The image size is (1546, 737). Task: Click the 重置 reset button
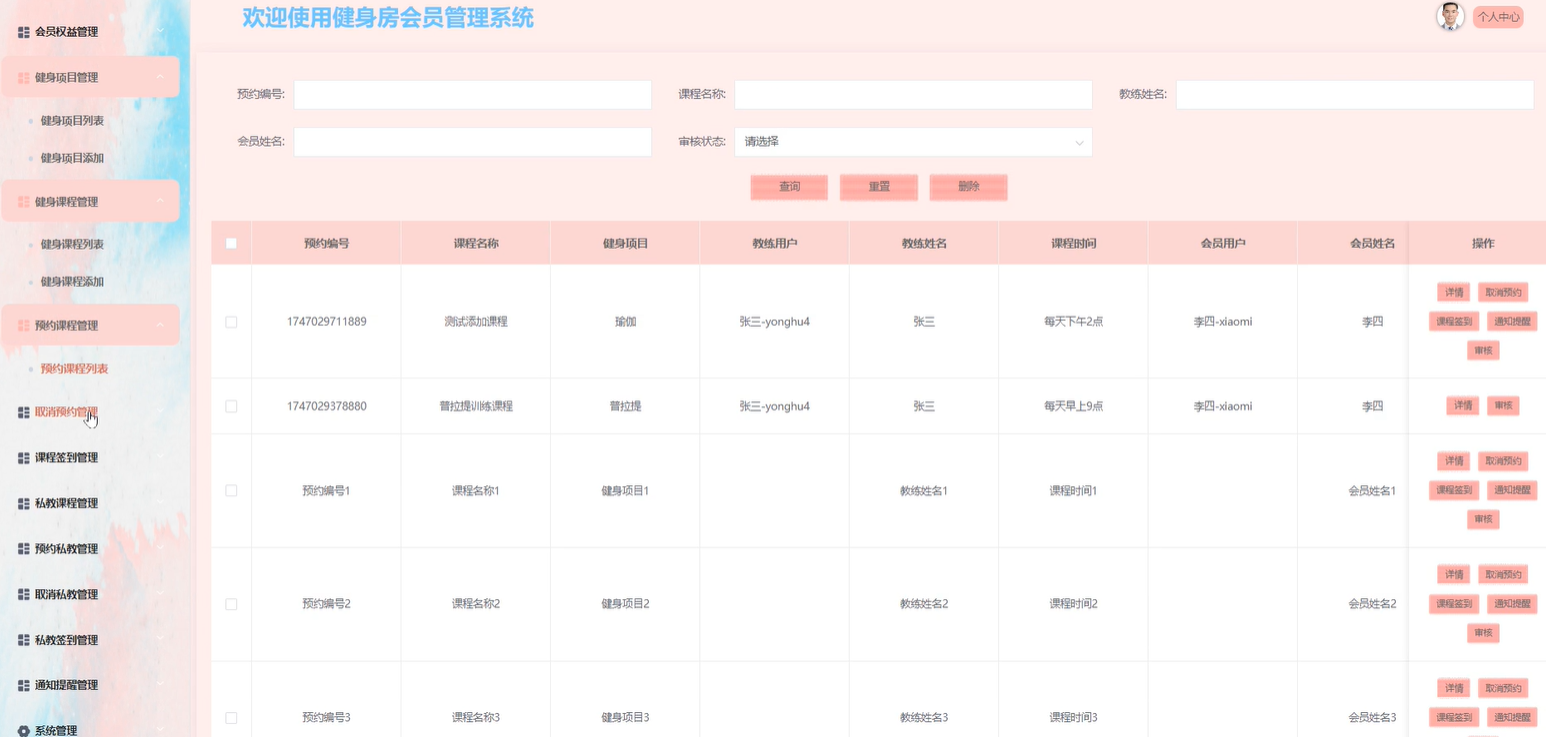[x=879, y=187]
